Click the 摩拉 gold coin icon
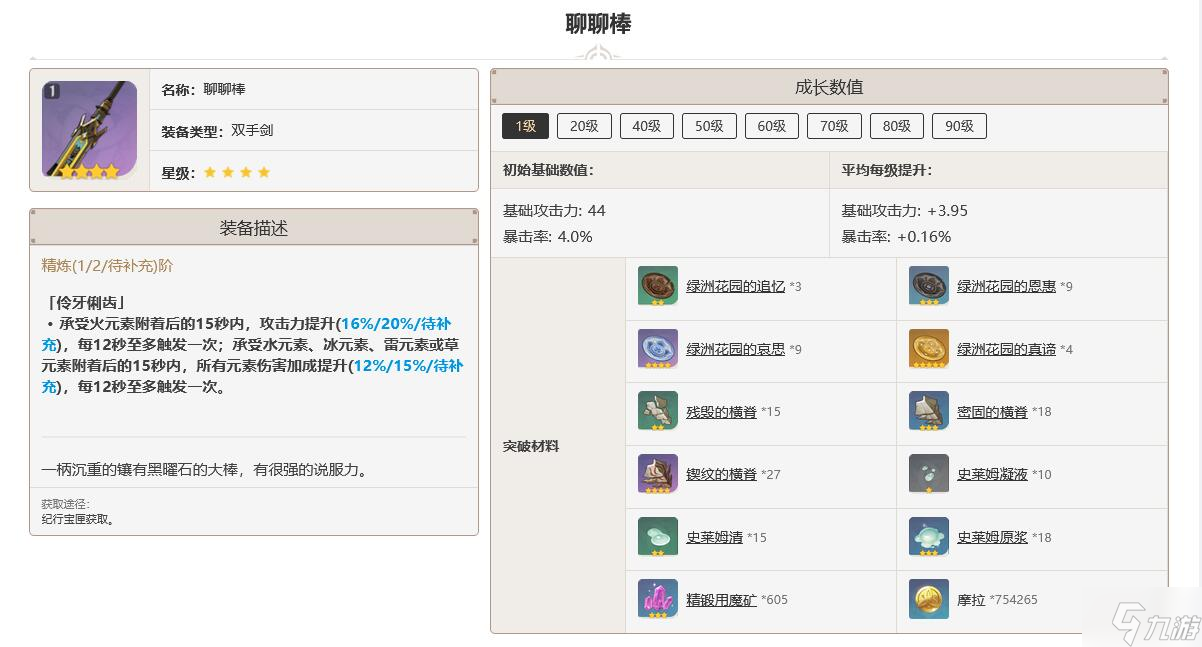 929,599
